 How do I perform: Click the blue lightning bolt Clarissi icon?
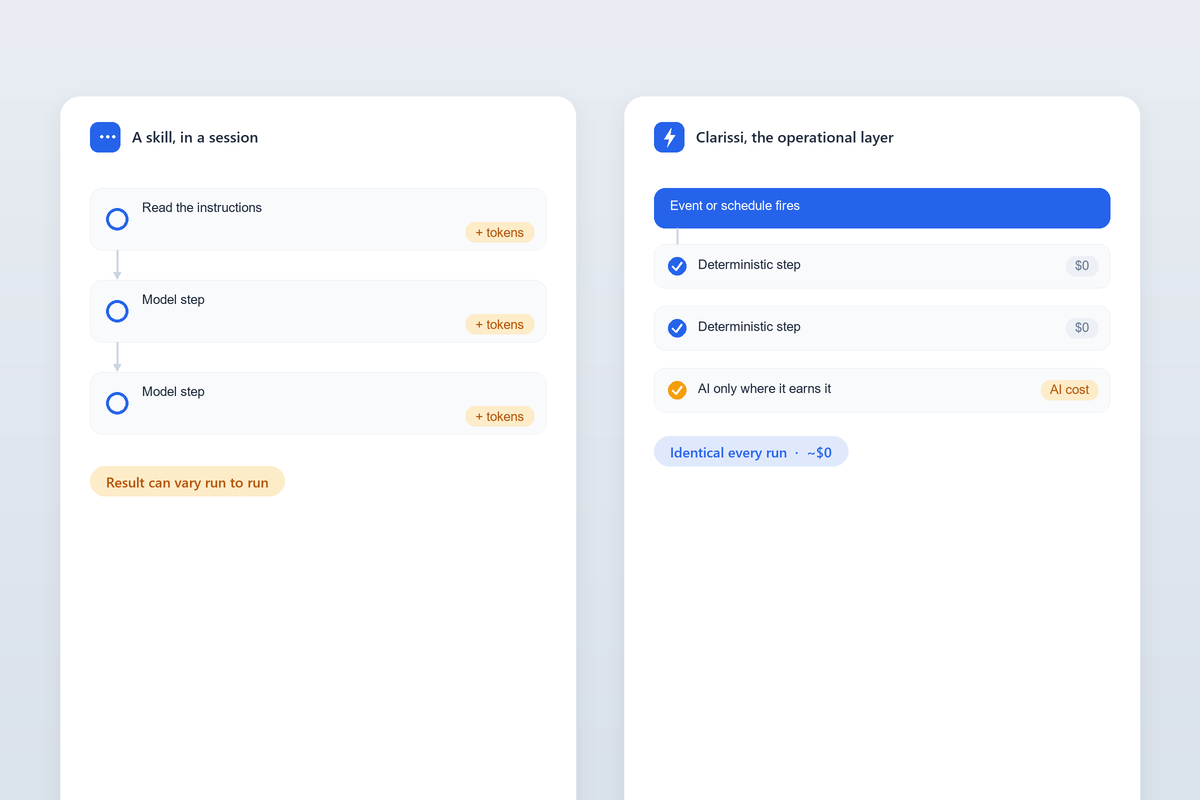coord(669,137)
